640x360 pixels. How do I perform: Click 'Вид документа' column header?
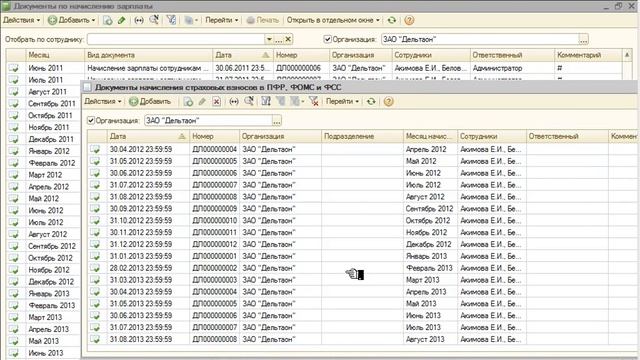148,55
